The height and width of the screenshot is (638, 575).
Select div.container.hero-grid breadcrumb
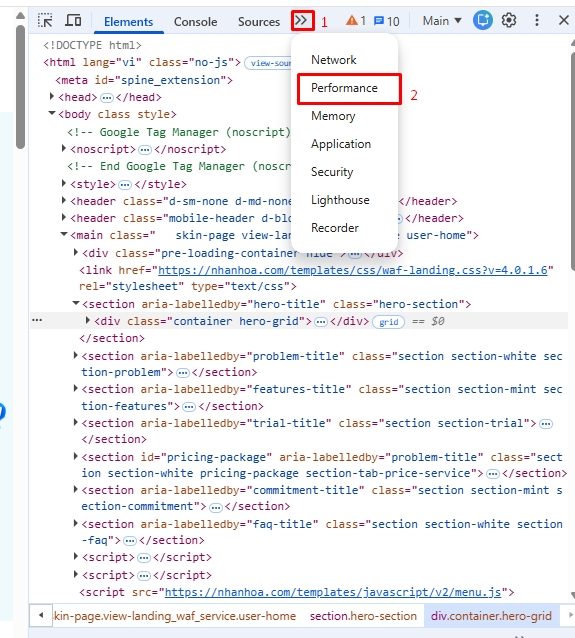(x=491, y=616)
